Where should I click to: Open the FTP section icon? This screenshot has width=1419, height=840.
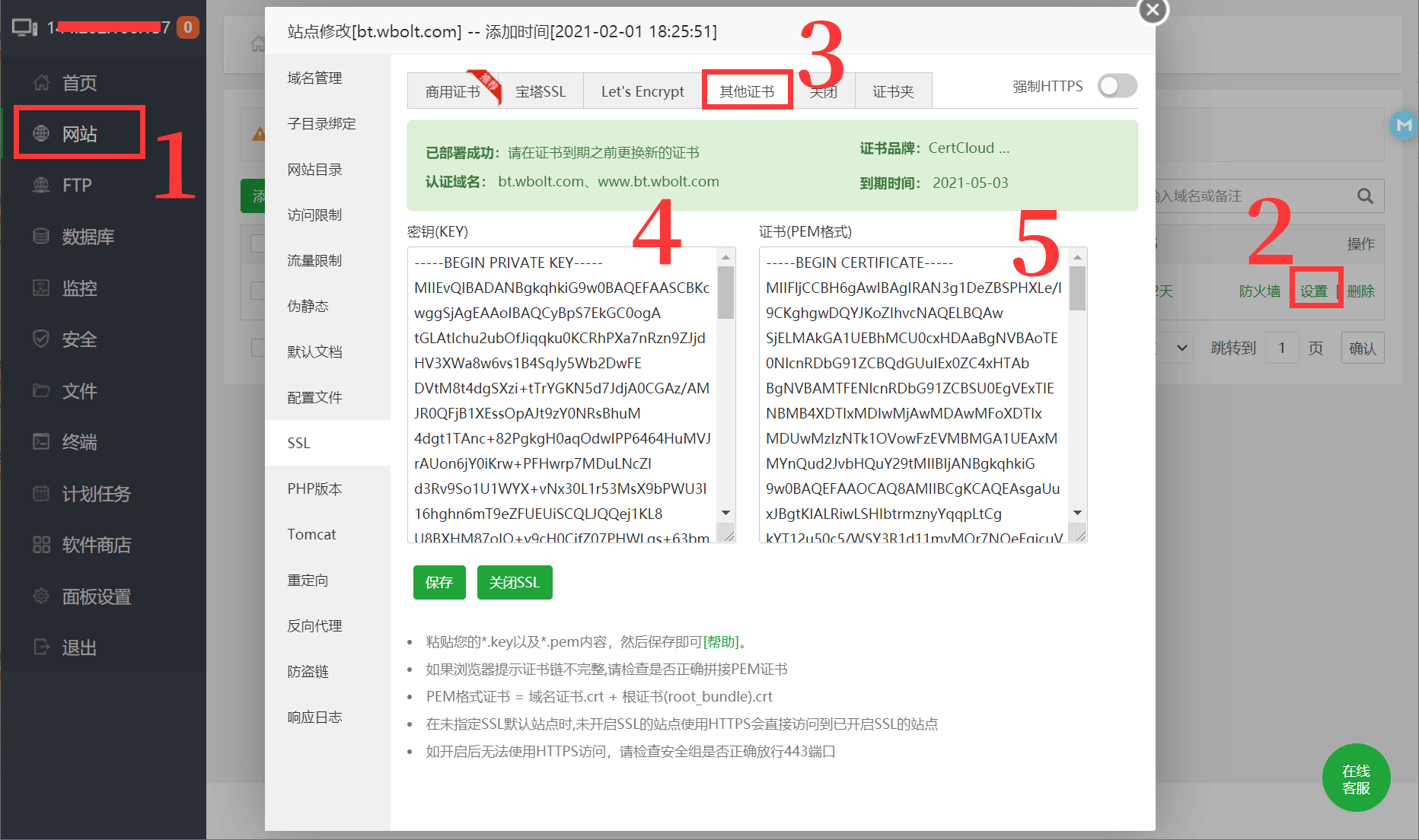[x=41, y=185]
